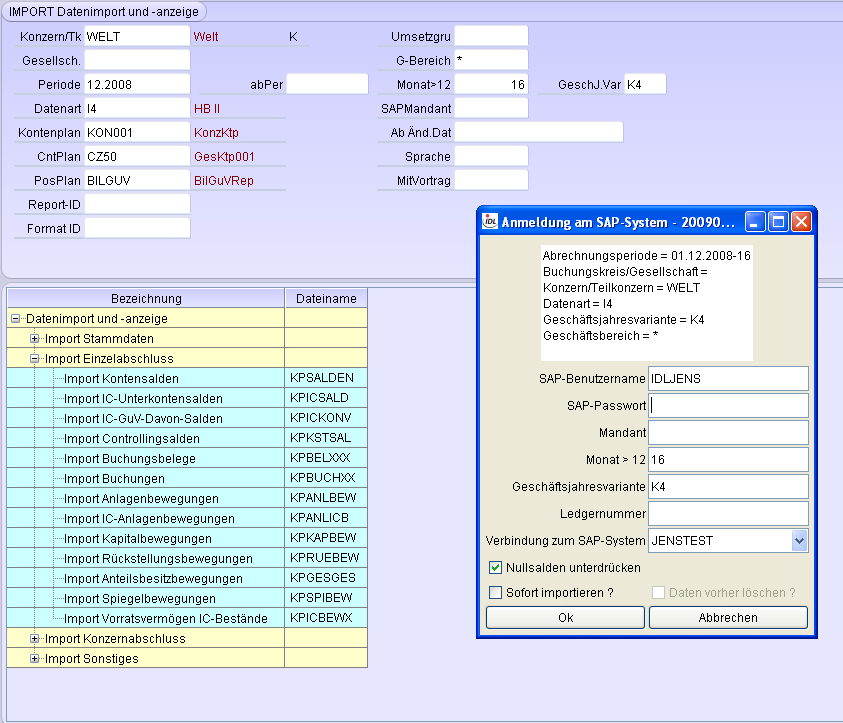Click the Geschäftsjahresvariante field in dialog
This screenshot has width=843, height=723.
click(x=728, y=486)
